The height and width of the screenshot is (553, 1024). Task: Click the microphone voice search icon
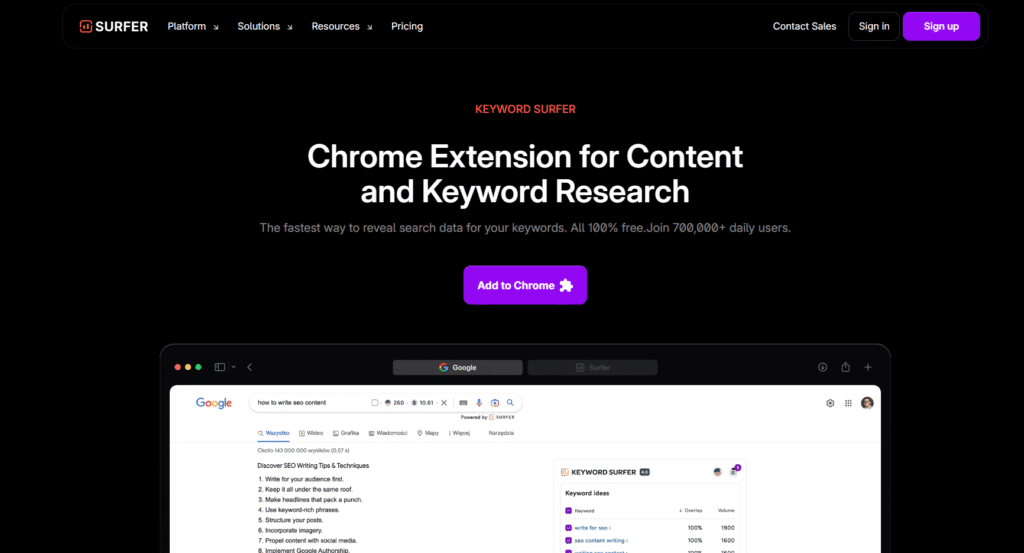479,403
